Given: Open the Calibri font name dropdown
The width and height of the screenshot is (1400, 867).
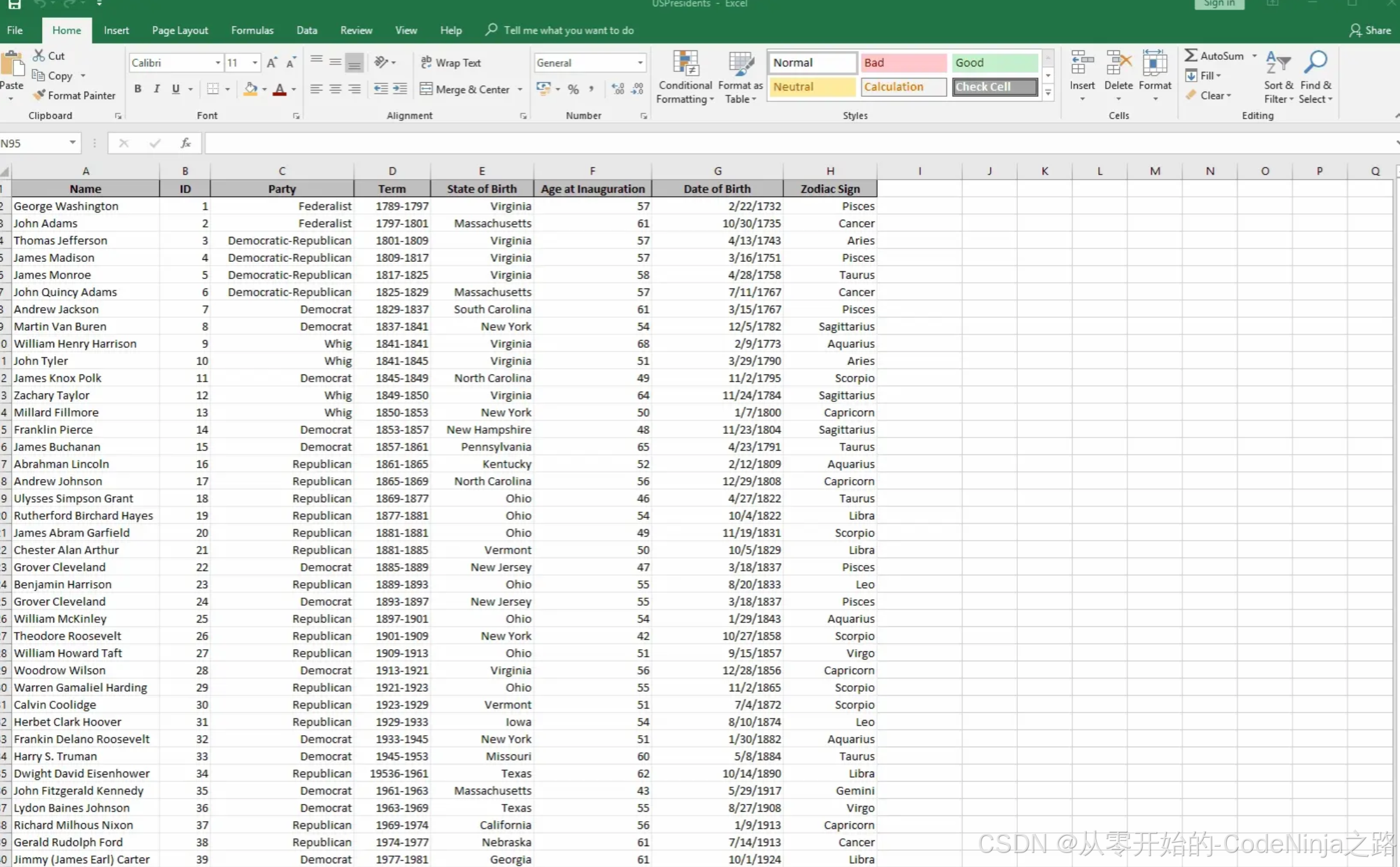Looking at the screenshot, I should click(x=218, y=62).
